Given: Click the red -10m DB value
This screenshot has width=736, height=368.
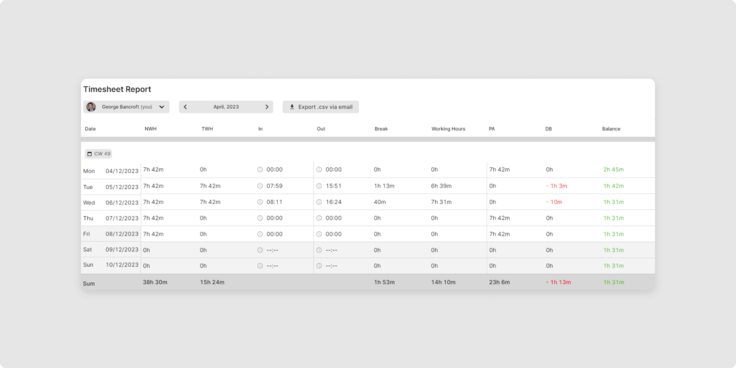Looking at the screenshot, I should (554, 202).
